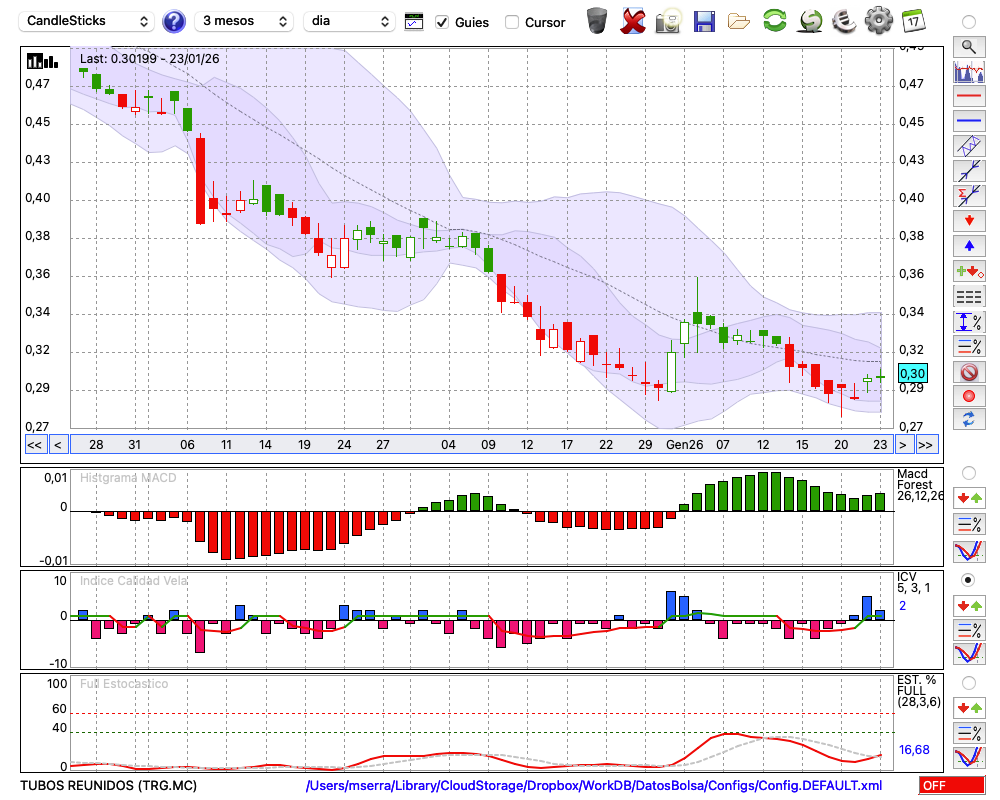Click the magnifying glass zoom tool

969,47
